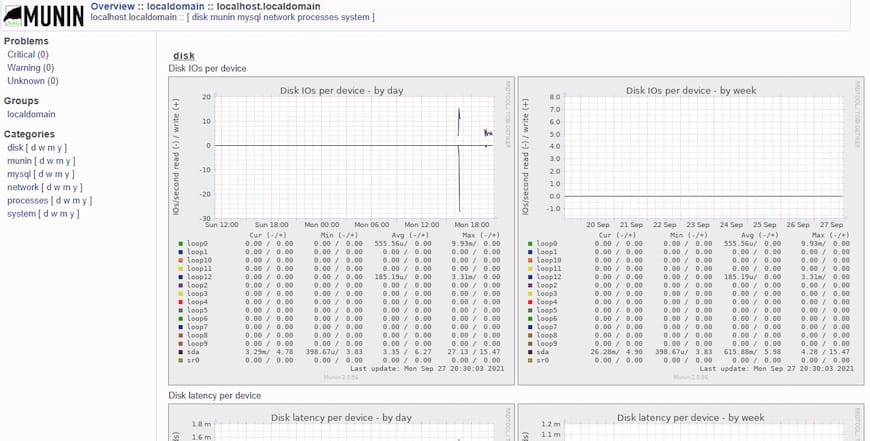Image resolution: width=870 pixels, height=441 pixels.
Task: Open the year view 'y' for network category
Action: 75,187
